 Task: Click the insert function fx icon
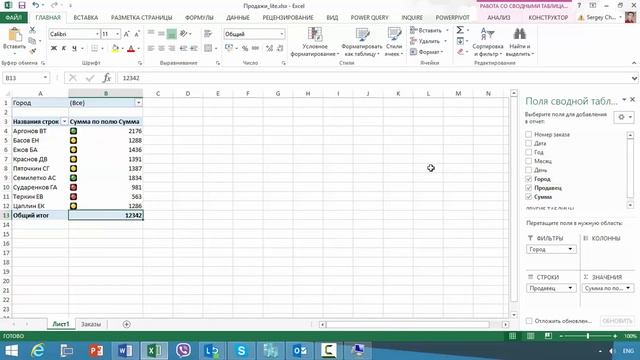click(107, 78)
